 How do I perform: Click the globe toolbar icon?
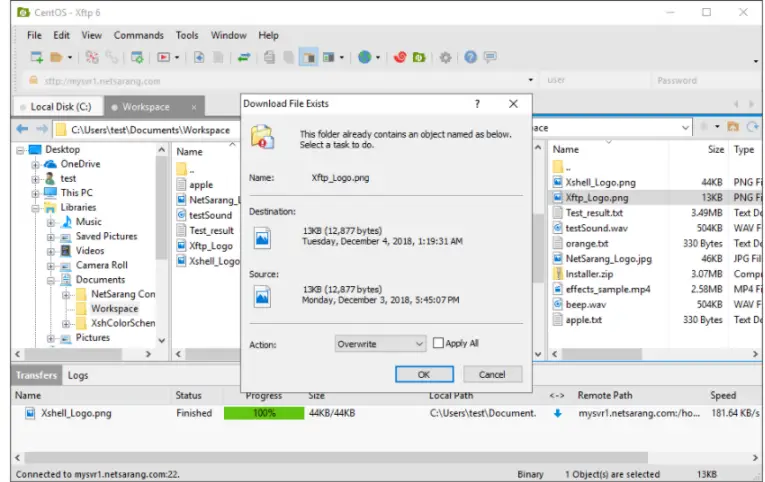(x=364, y=57)
